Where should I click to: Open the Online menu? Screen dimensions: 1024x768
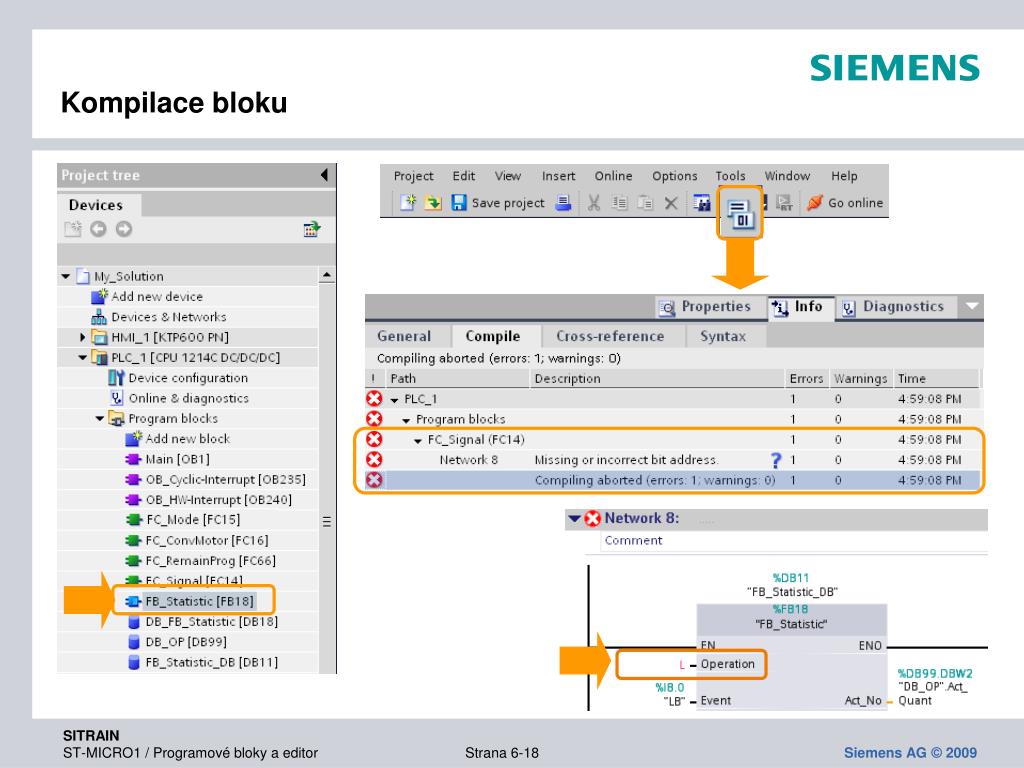613,176
